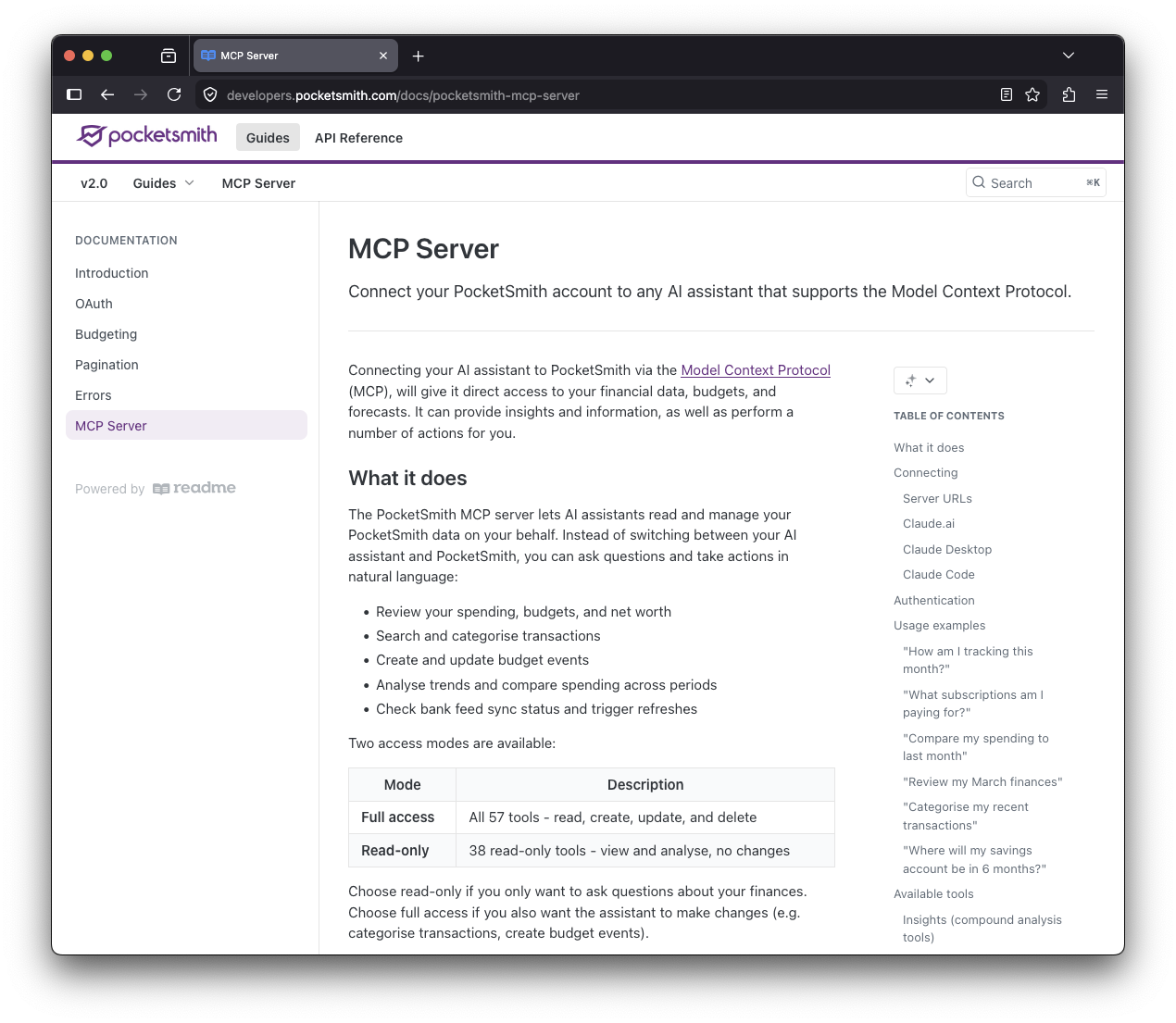
Task: Toggle the browser sidebar icon
Action: pyautogui.click(x=75, y=94)
